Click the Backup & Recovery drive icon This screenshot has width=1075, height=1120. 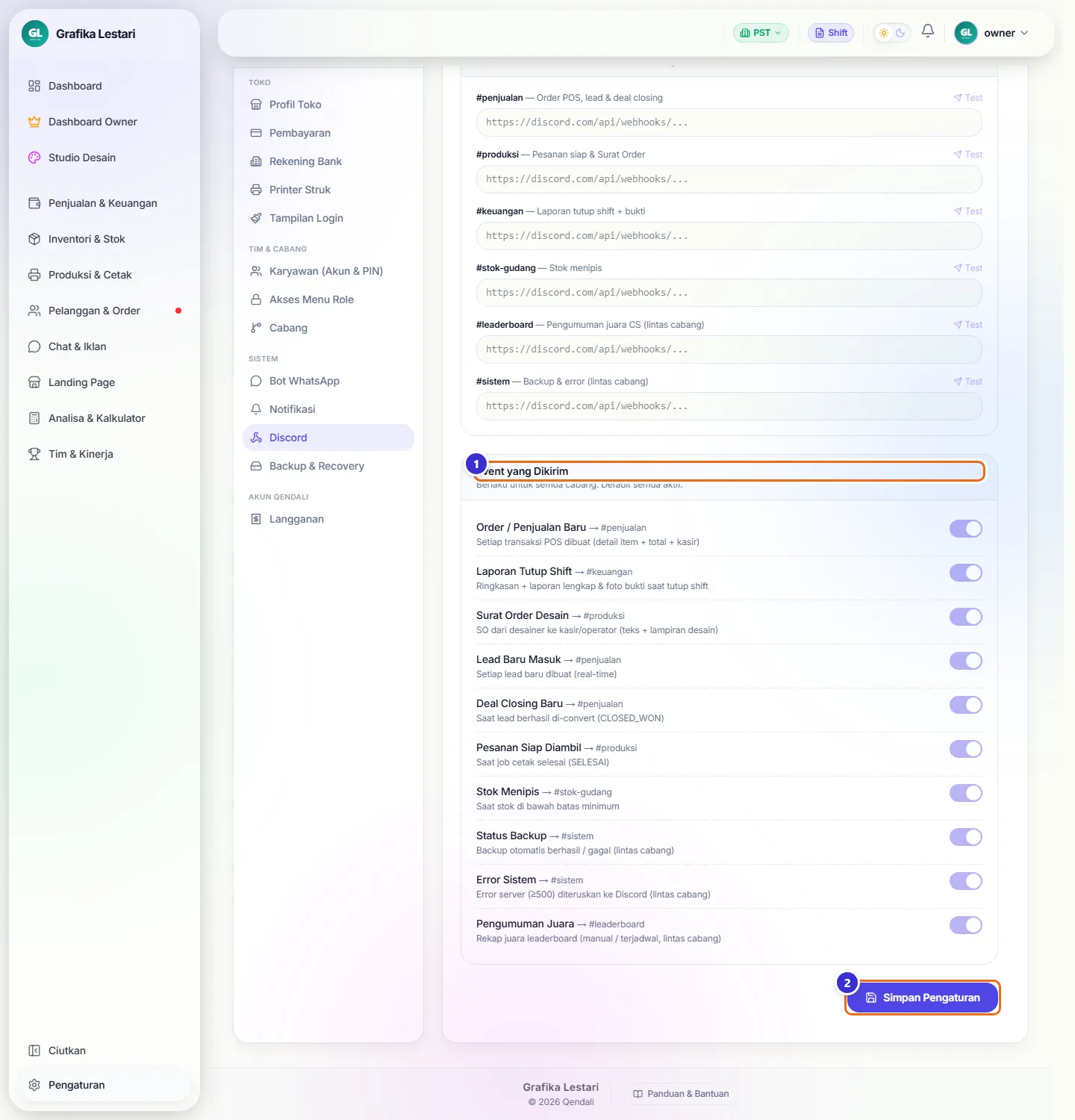(256, 466)
